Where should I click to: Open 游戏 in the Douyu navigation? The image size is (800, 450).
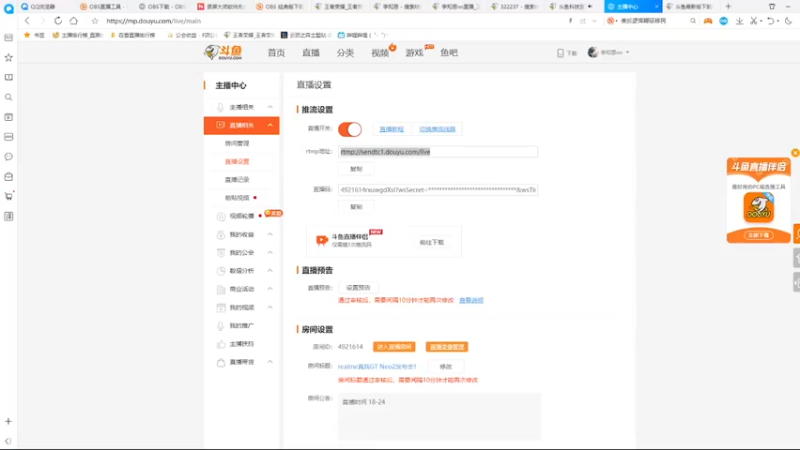414,53
